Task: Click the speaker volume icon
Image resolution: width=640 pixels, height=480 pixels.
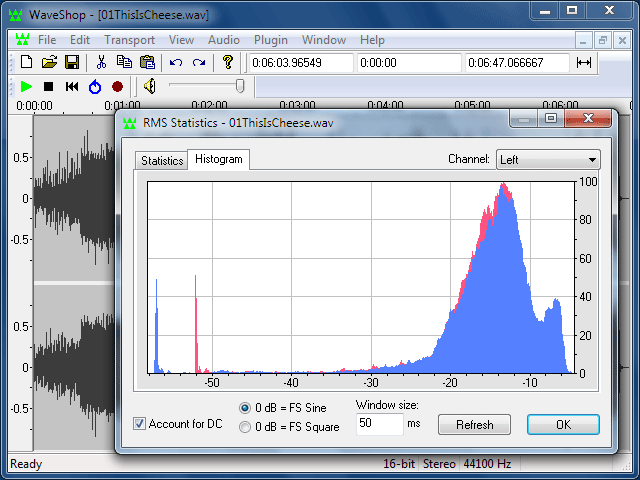Action: [149, 86]
